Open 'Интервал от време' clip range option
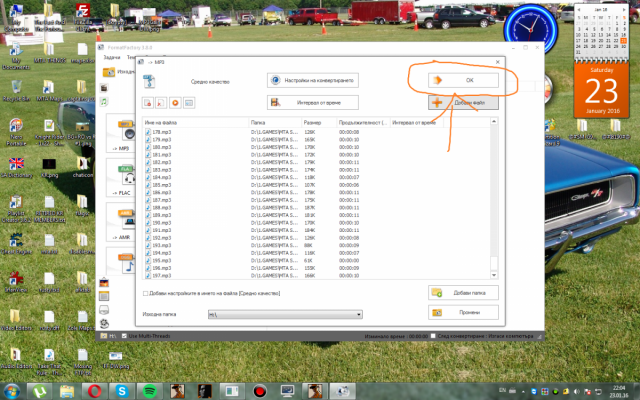 [313, 102]
